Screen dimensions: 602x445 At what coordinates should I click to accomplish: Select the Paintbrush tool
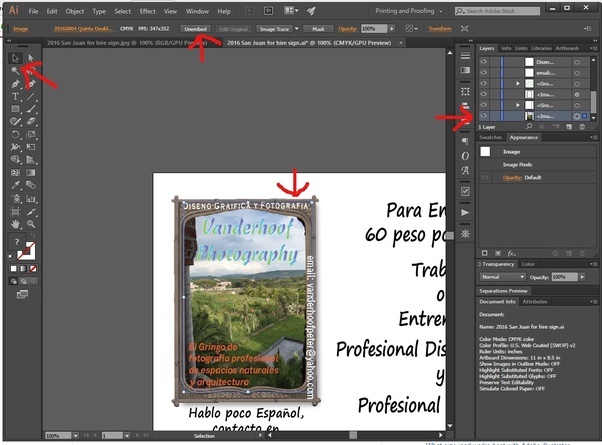[x=31, y=109]
